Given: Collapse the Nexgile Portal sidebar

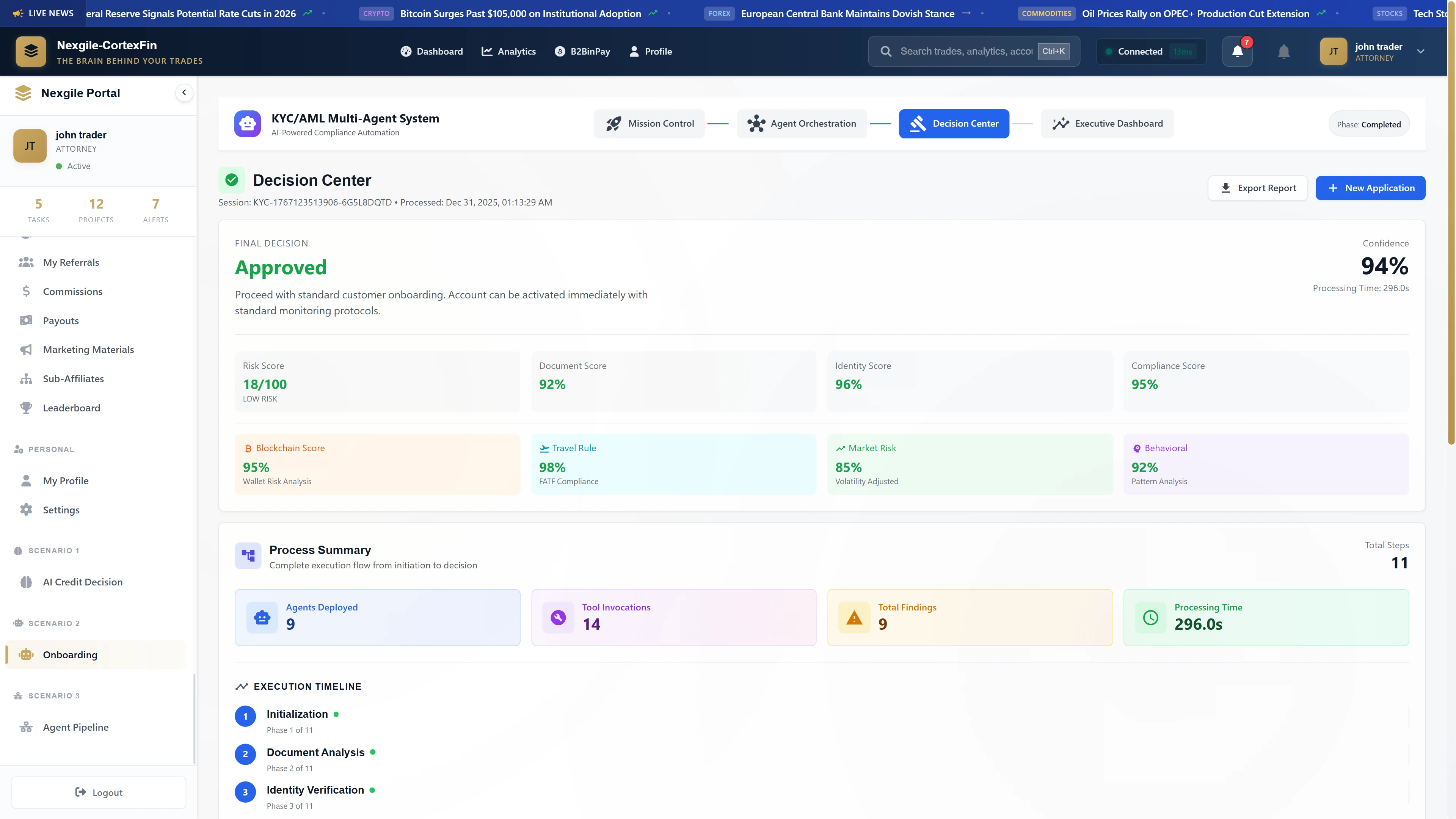Looking at the screenshot, I should tap(184, 92).
